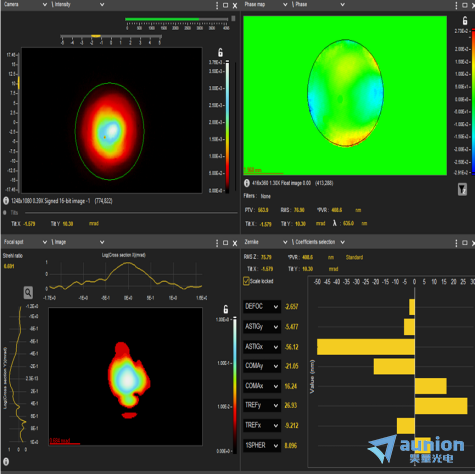Viewport: 476px width, 474px height.
Task: Maximize the Phase map panel
Action: pos(465,5)
